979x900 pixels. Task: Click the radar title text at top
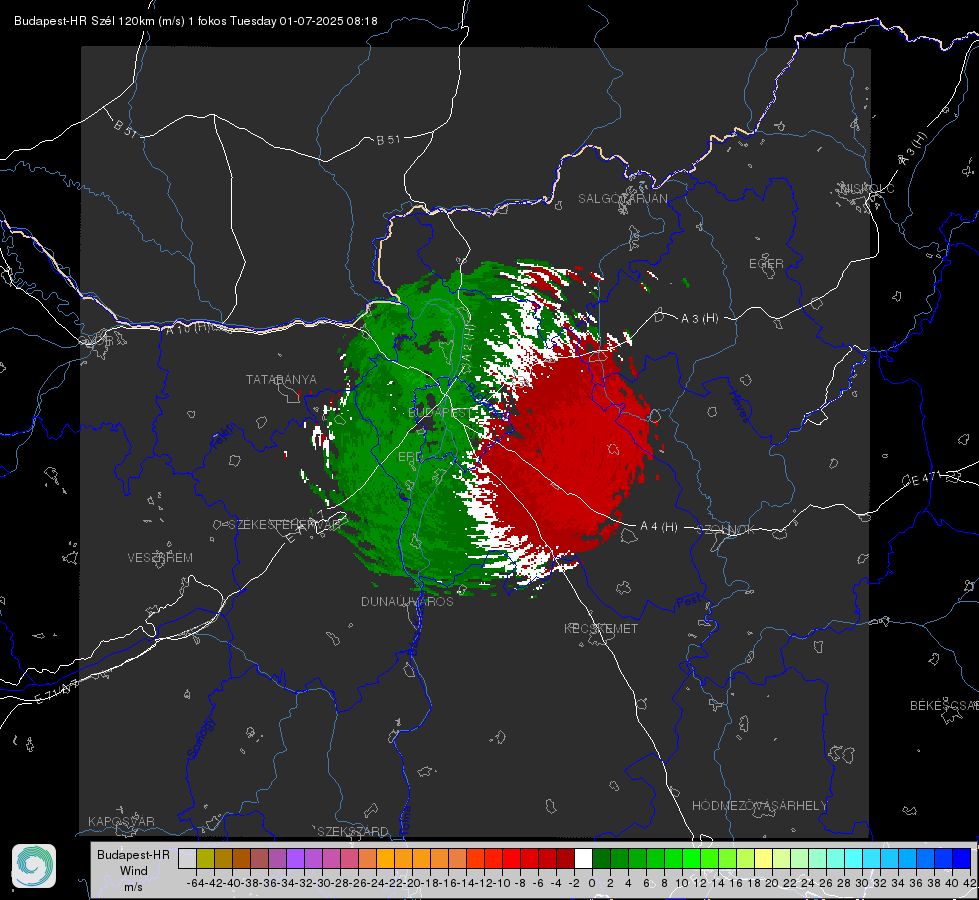point(195,21)
